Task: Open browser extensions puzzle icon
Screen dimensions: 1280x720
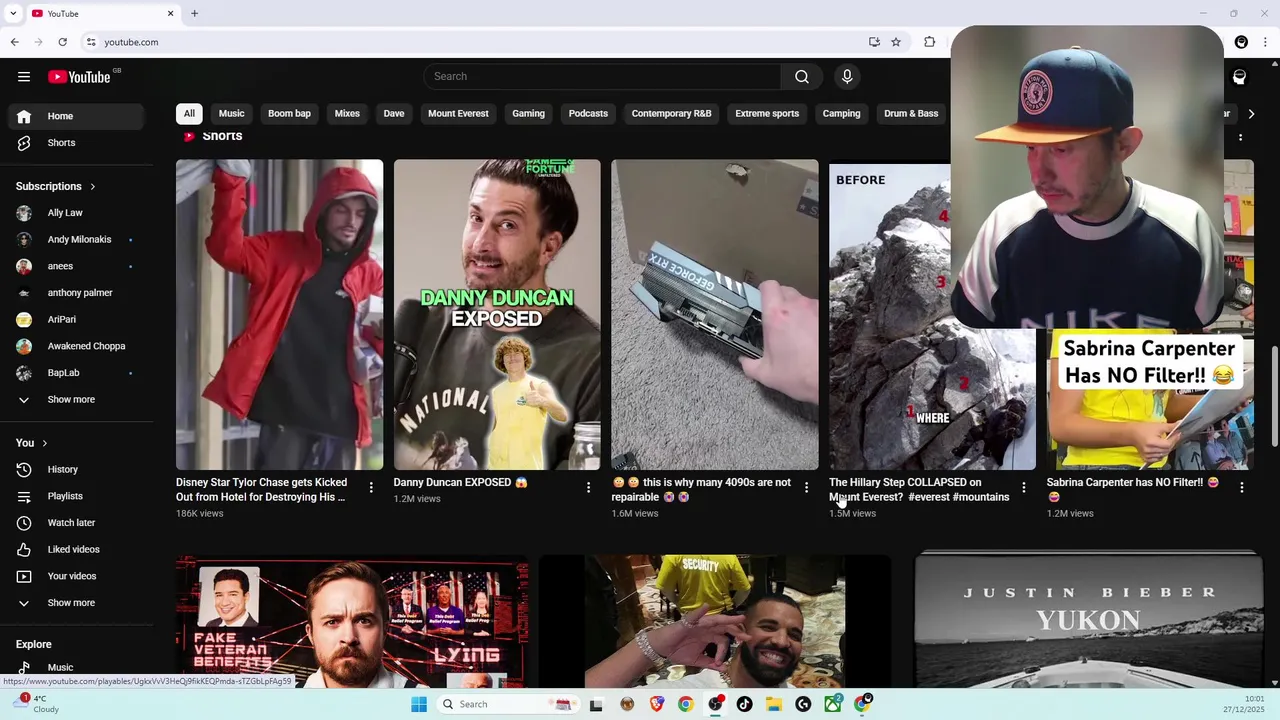Action: tap(929, 42)
